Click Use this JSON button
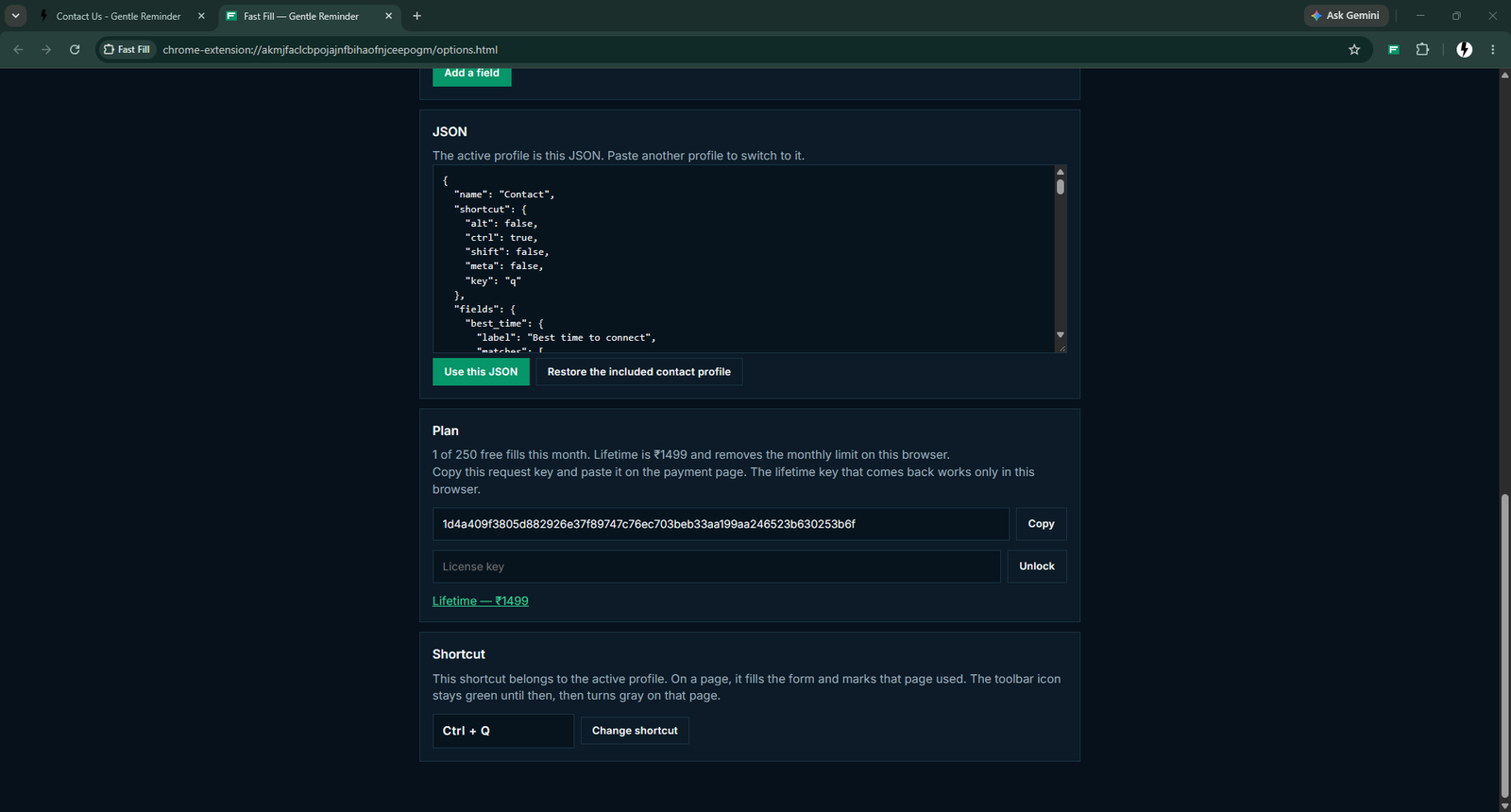The height and width of the screenshot is (812, 1511). 481,372
